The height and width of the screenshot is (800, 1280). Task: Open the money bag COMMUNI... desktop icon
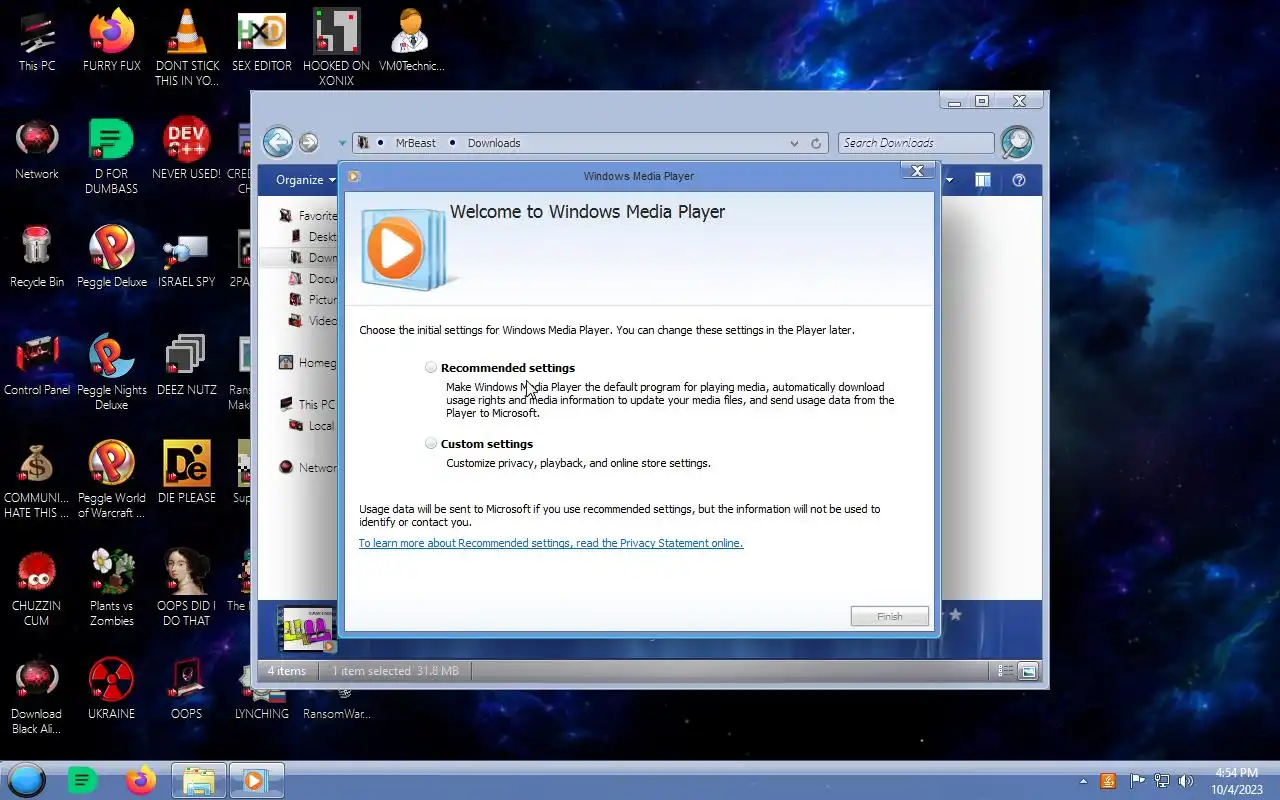tap(37, 481)
